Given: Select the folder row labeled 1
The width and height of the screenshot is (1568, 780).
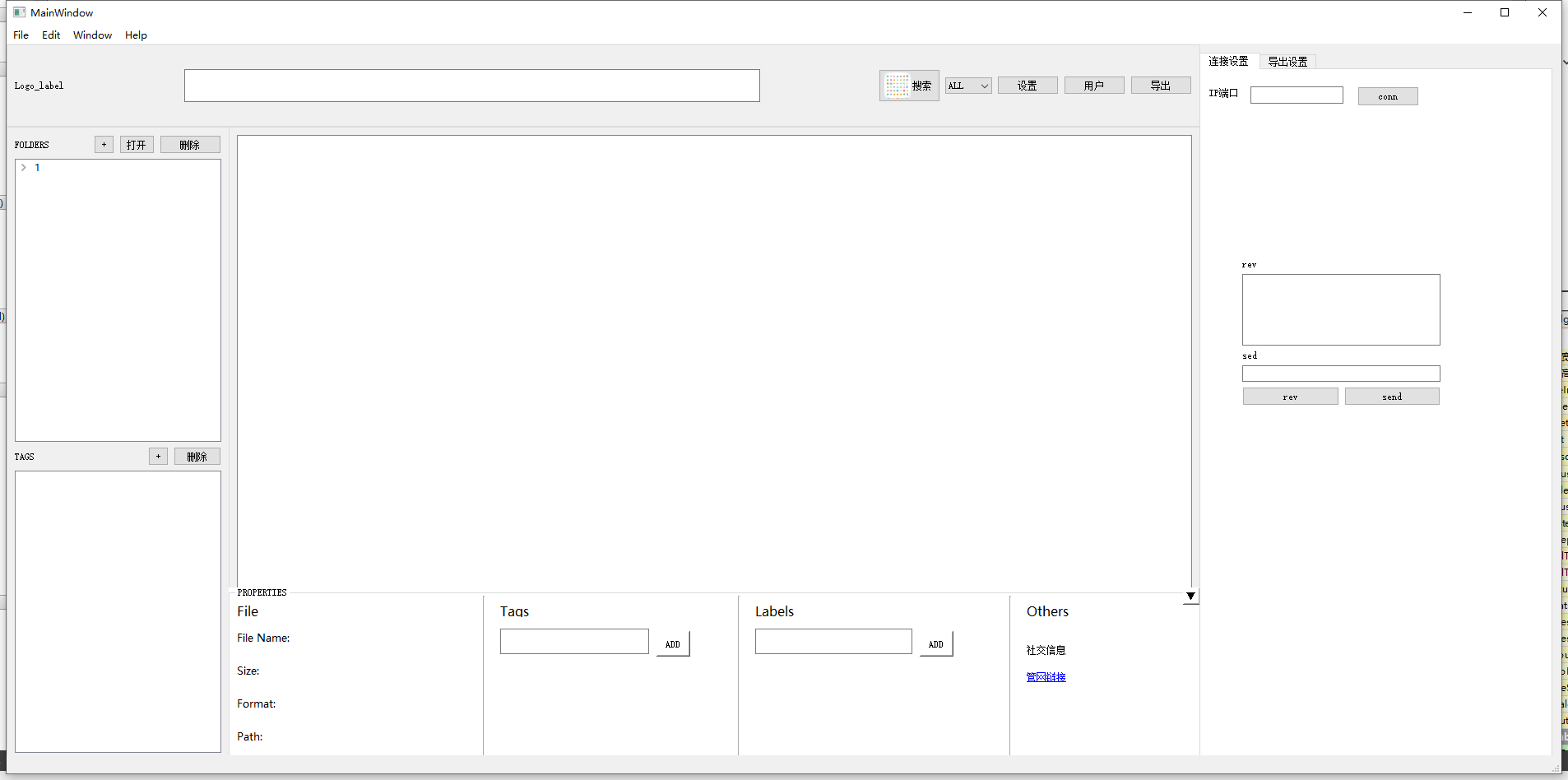Looking at the screenshot, I should coord(118,168).
